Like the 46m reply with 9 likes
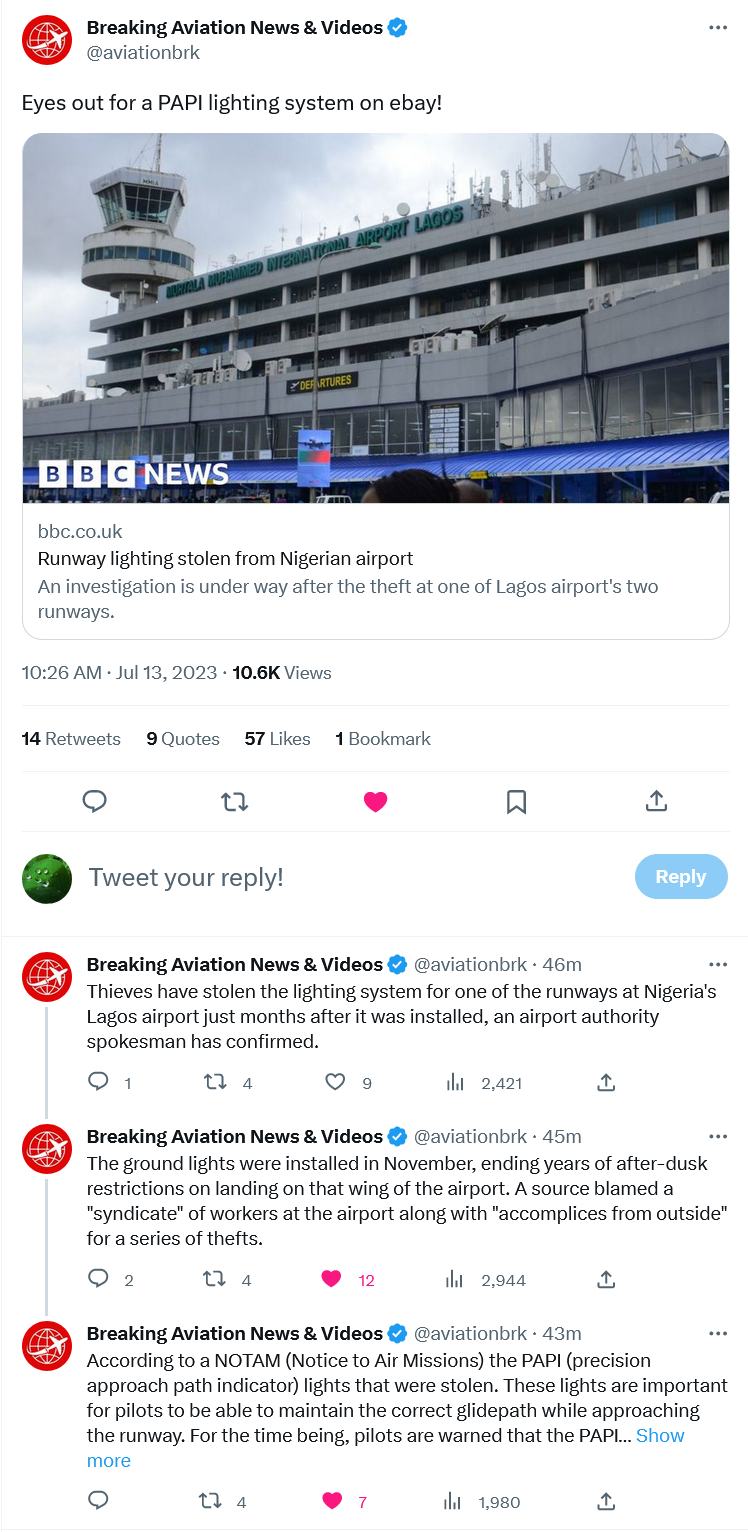This screenshot has height=1532, width=748. 336,1082
